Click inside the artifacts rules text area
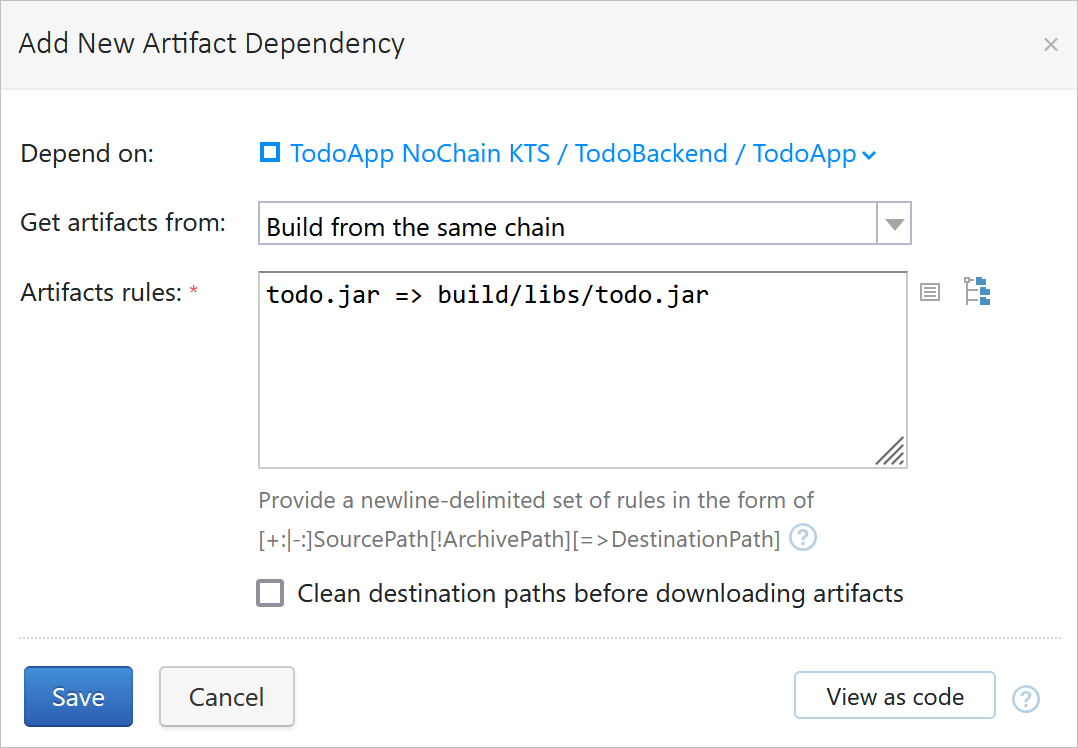The height and width of the screenshot is (748, 1078). coord(580,370)
